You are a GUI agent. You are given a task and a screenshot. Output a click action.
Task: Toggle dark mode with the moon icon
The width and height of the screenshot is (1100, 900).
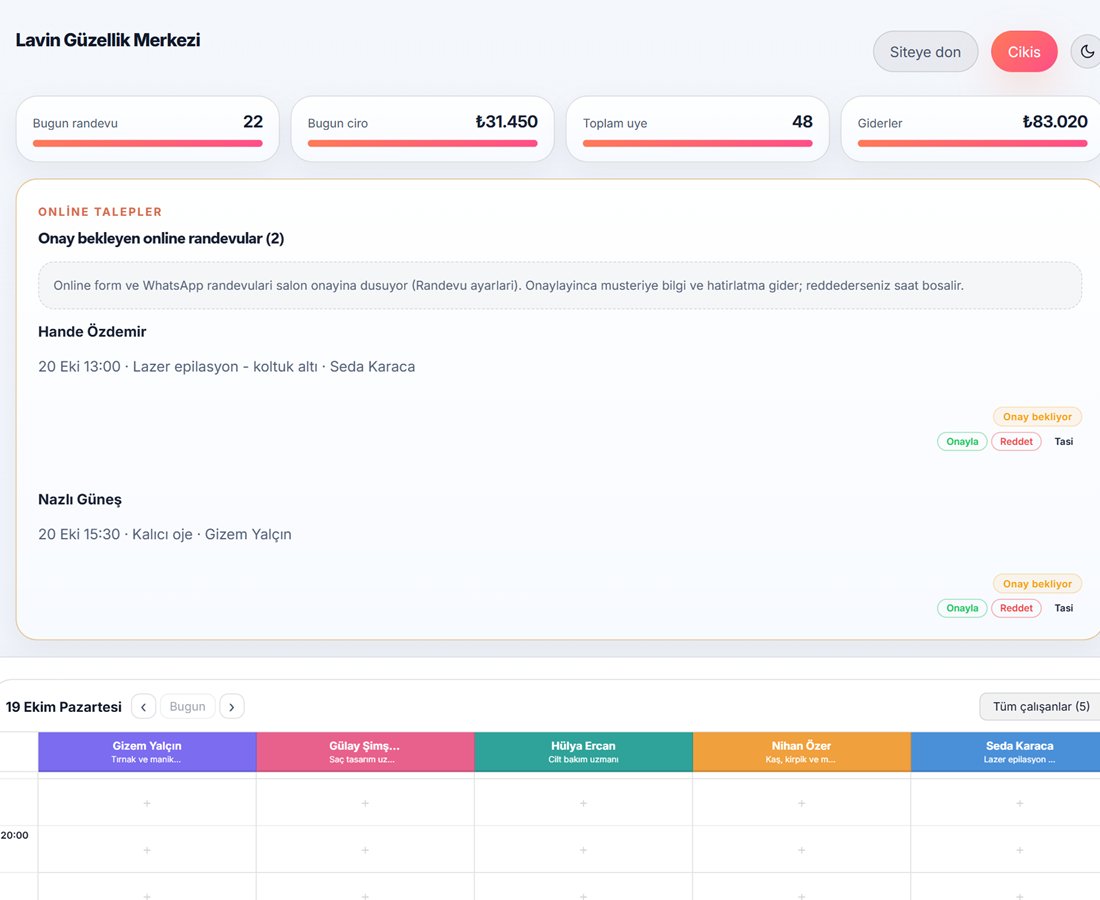coord(1087,52)
